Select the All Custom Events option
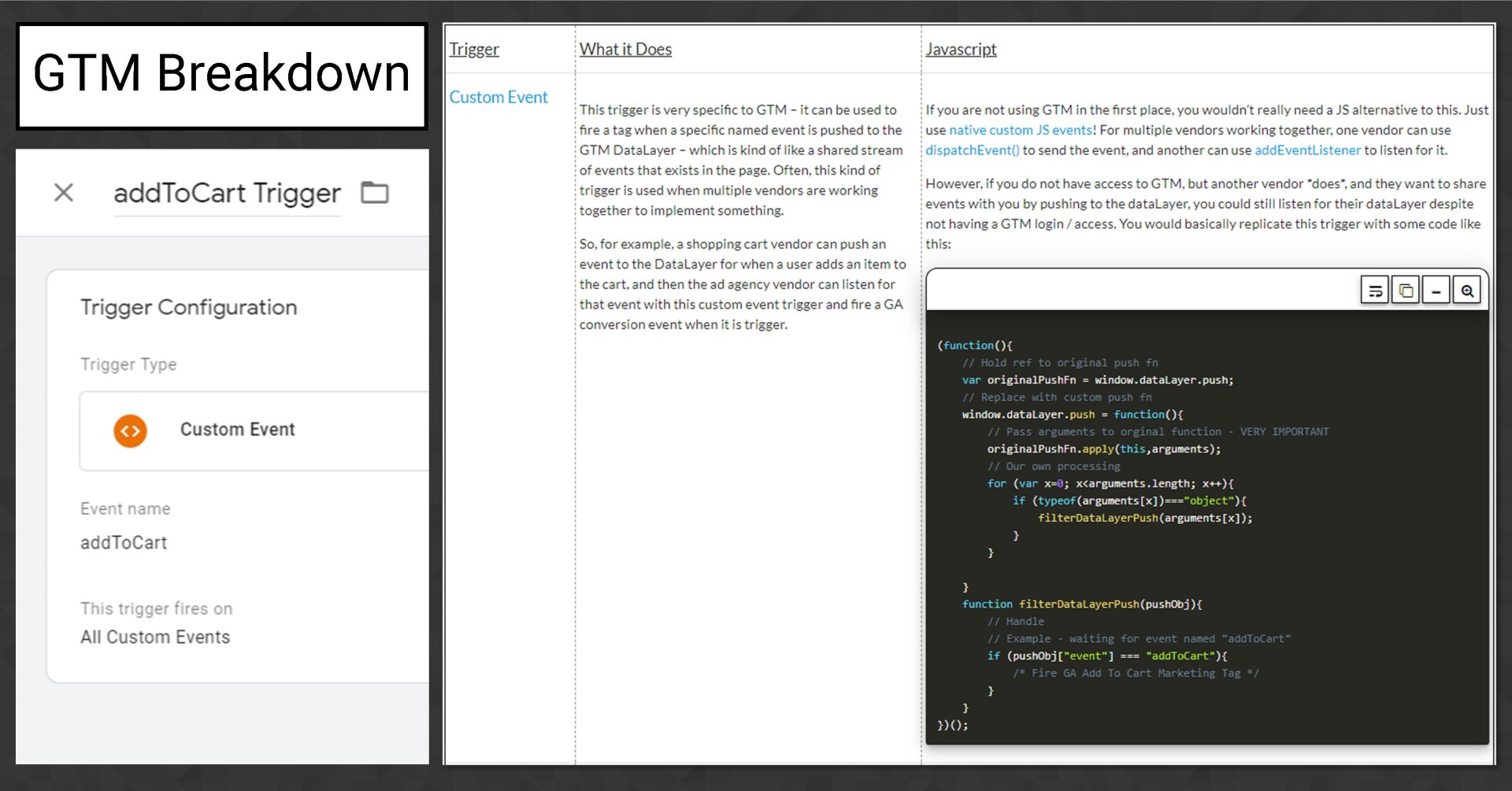 (x=155, y=638)
